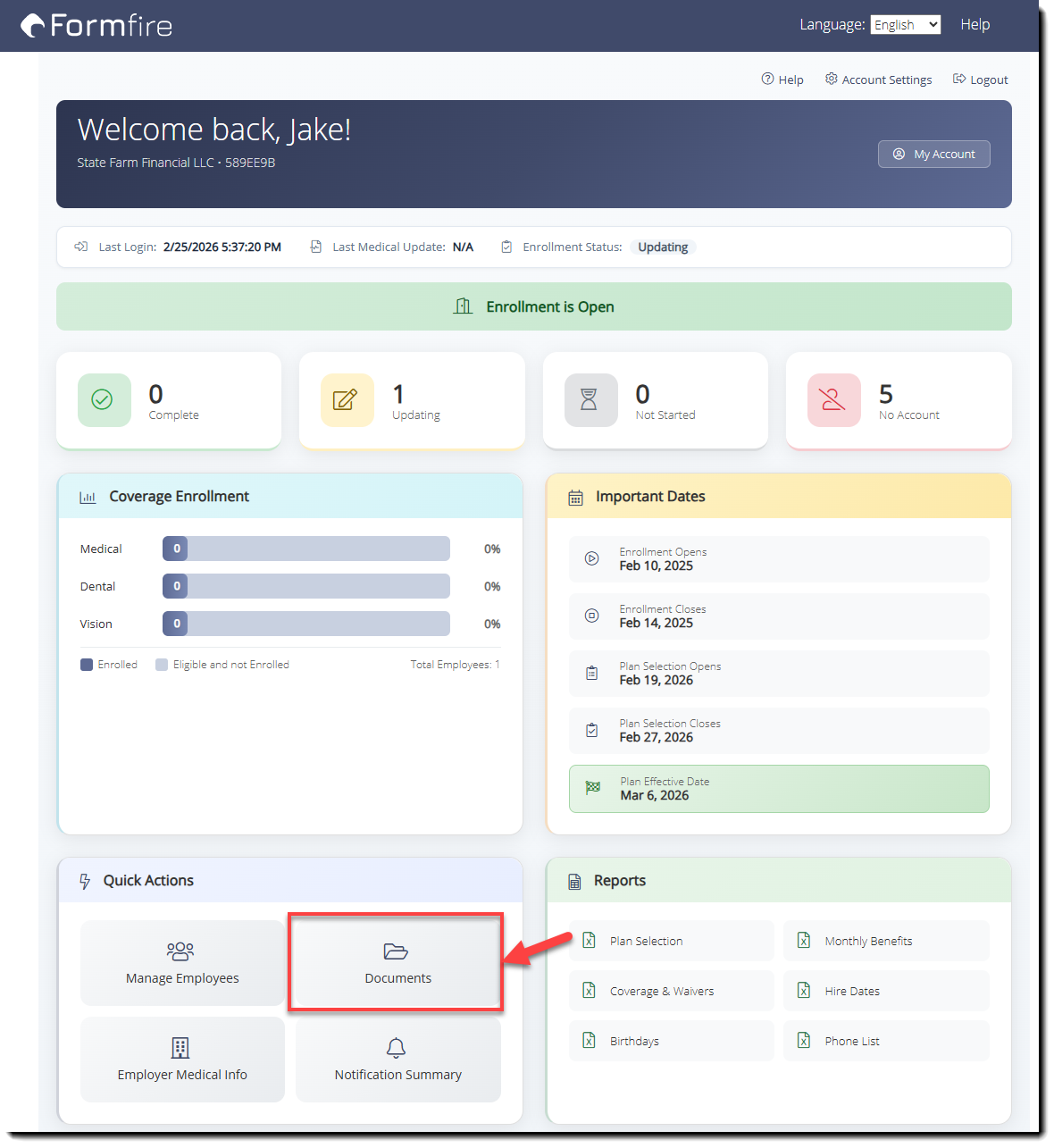Toggle the Eligible and not Enrolled legend
Viewport: 1054px width, 1148px height.
222,664
